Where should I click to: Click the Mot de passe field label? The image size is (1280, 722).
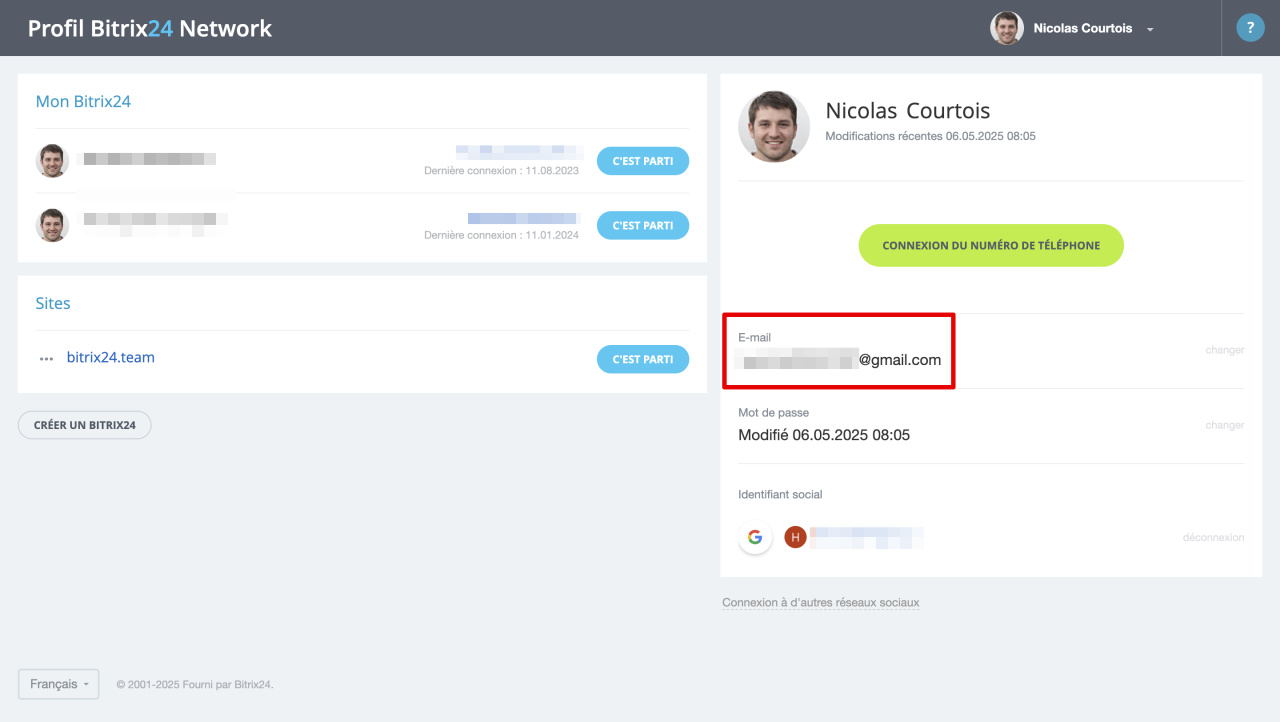pos(774,412)
